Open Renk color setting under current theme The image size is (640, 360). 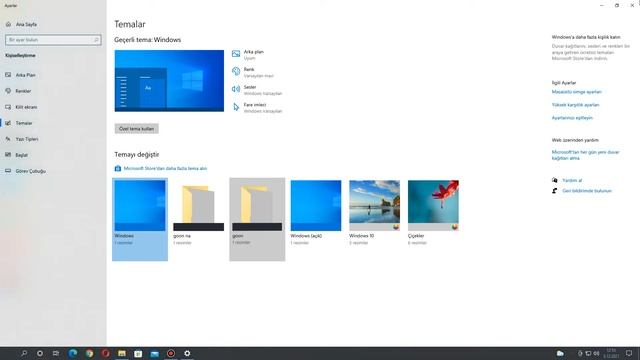tap(258, 73)
